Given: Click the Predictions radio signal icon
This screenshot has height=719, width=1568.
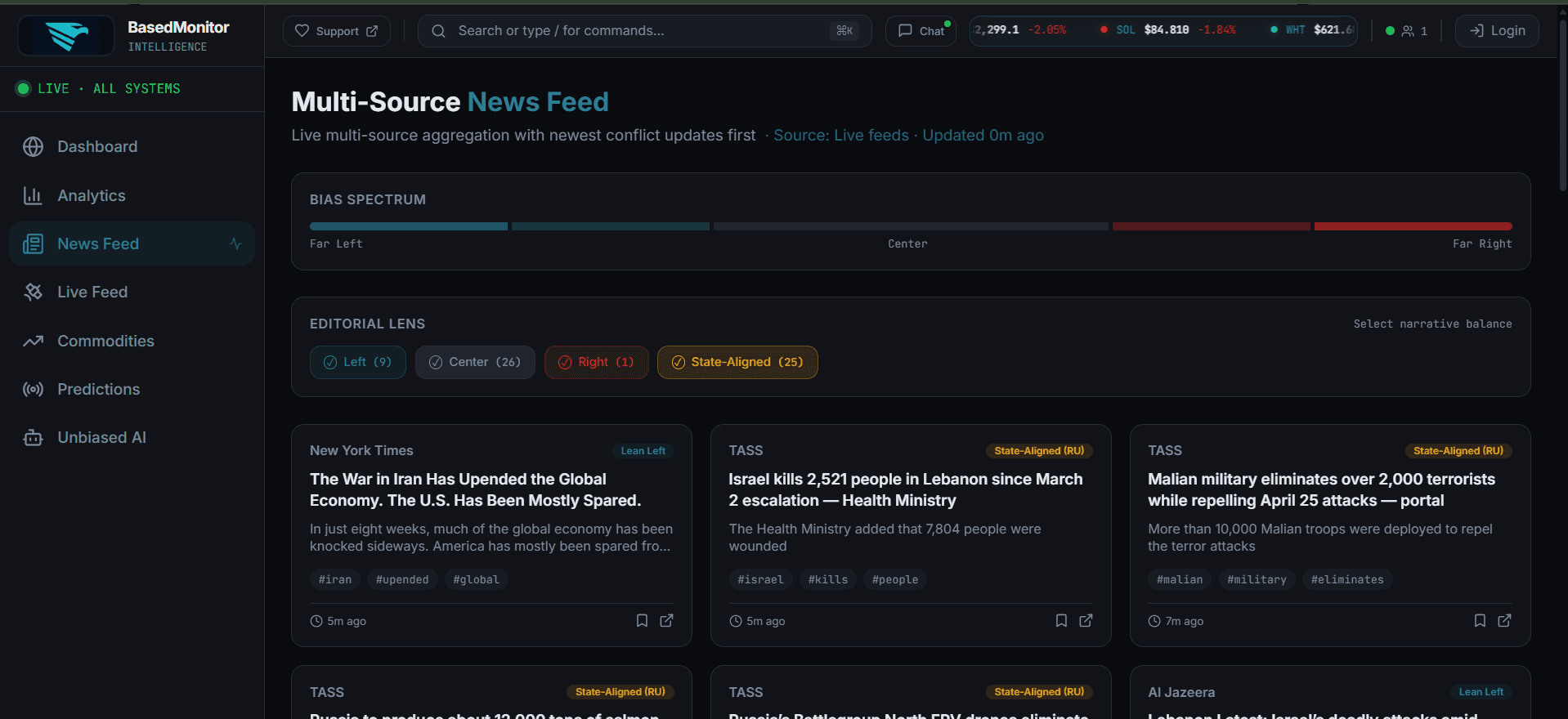Looking at the screenshot, I should 33,389.
